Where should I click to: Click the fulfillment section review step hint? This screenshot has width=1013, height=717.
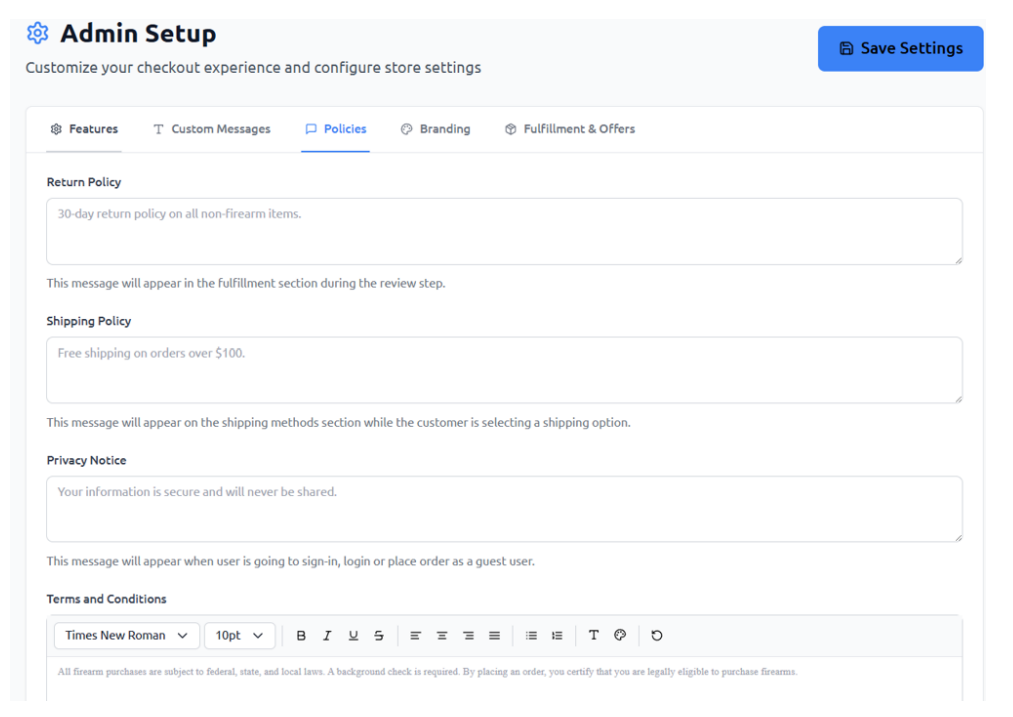click(x=246, y=283)
